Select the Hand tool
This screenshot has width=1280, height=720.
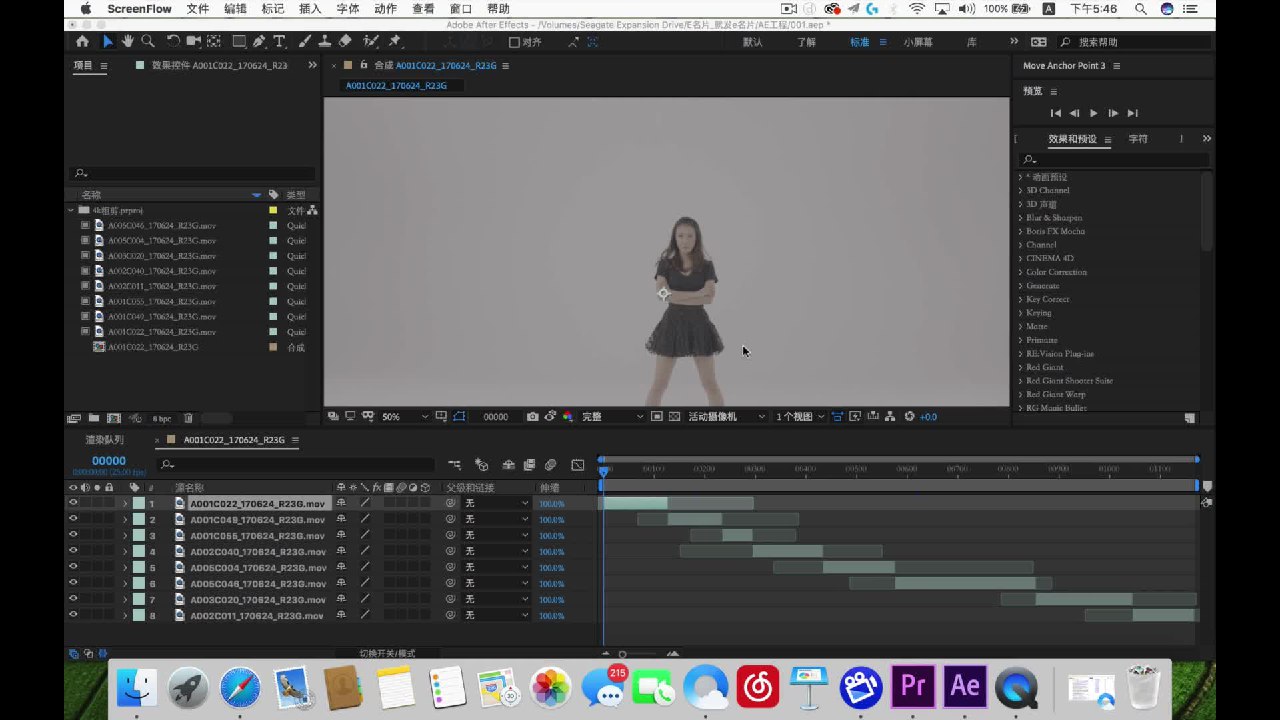pyautogui.click(x=127, y=42)
